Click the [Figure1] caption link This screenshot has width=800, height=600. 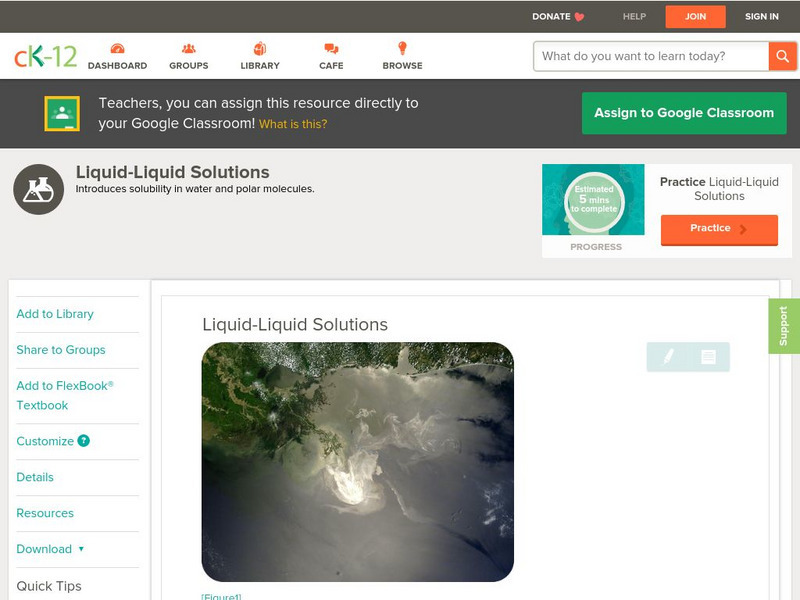(x=221, y=596)
